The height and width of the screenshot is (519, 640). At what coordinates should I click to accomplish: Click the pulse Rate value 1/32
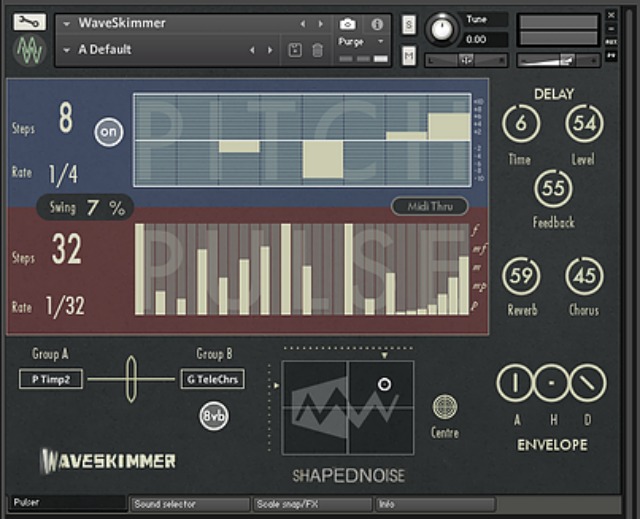(65, 306)
